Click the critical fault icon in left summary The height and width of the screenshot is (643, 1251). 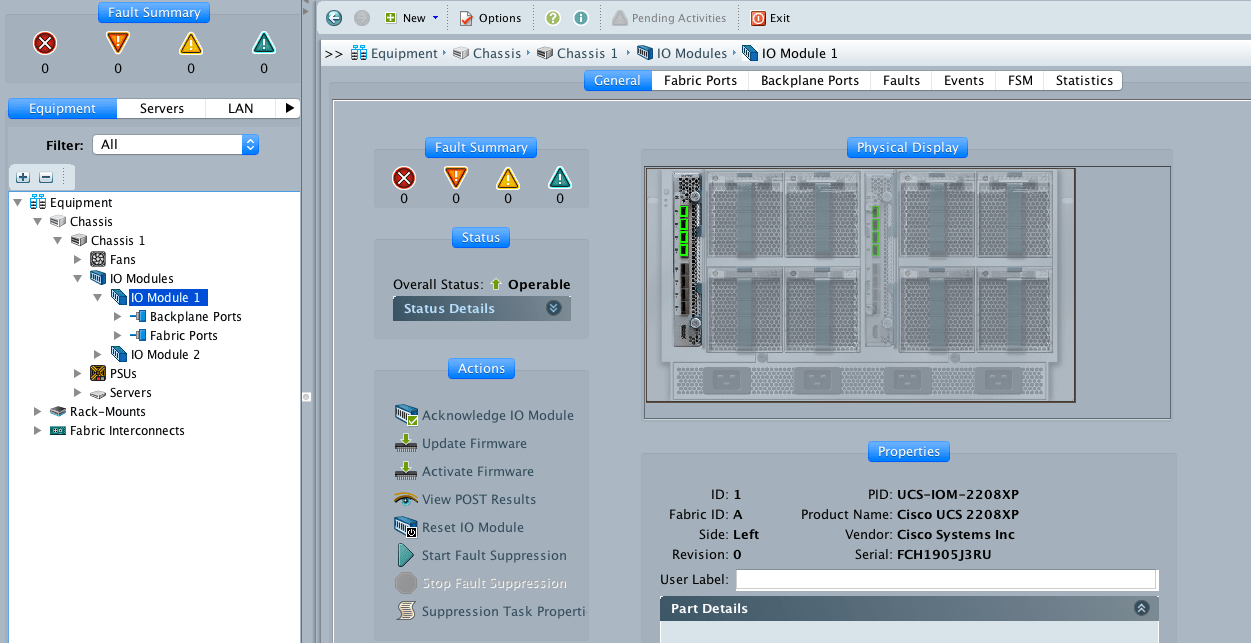[x=45, y=43]
